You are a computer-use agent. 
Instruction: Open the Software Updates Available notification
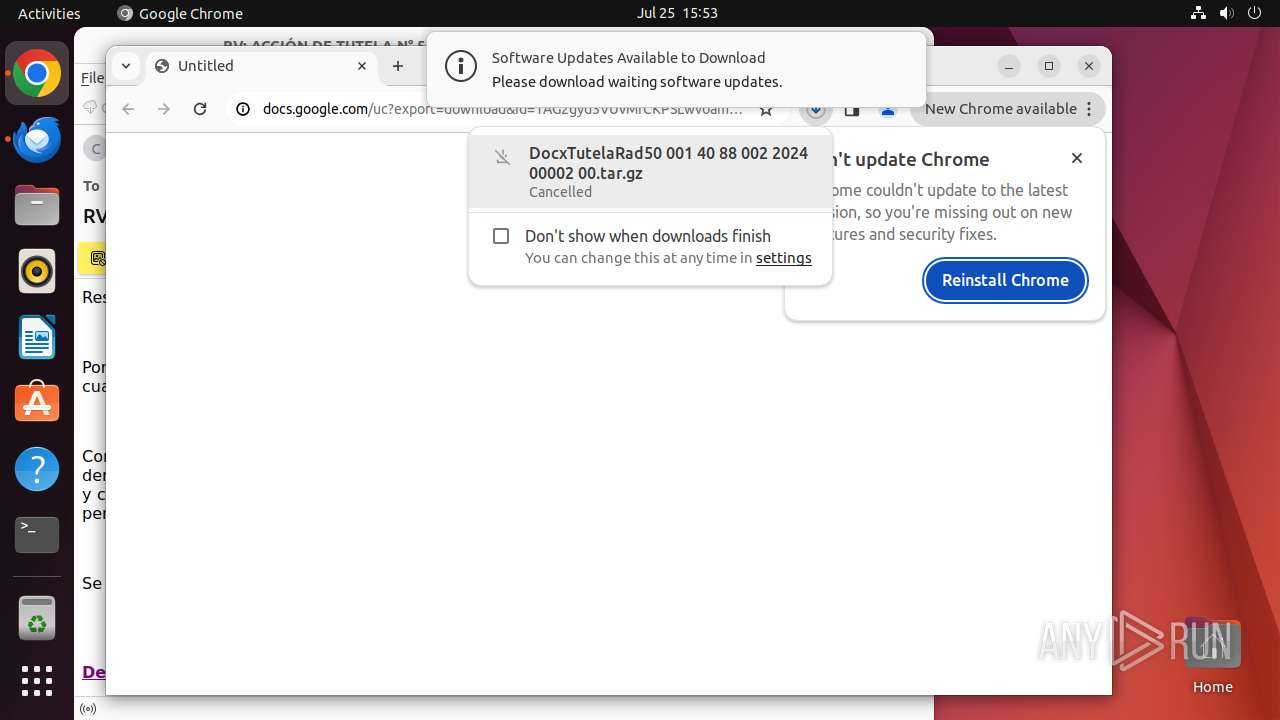coord(676,69)
